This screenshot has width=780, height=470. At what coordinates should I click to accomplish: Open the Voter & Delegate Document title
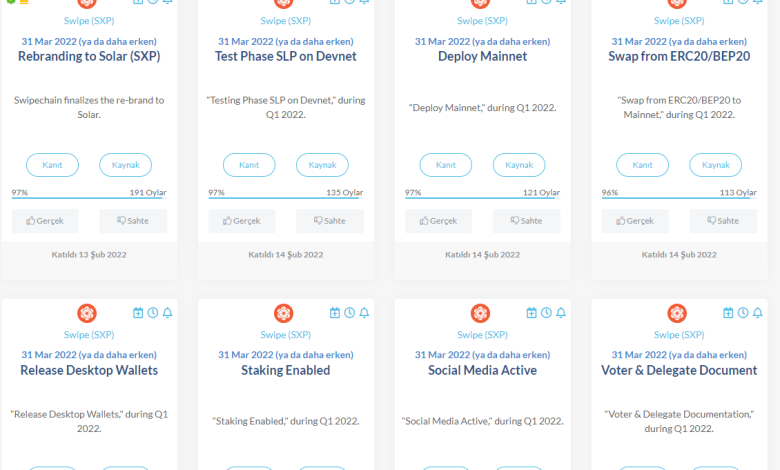(678, 370)
